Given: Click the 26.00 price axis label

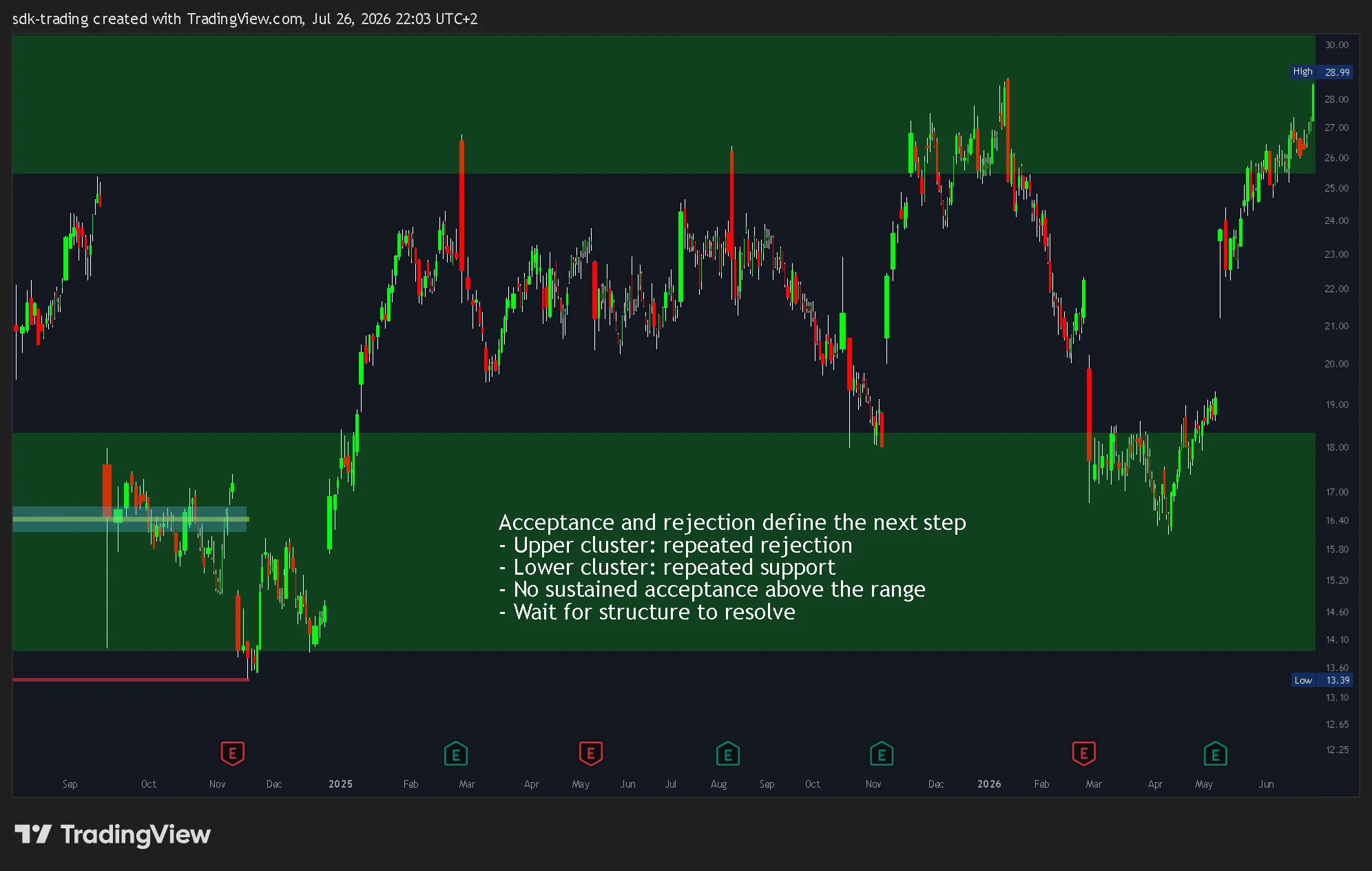Looking at the screenshot, I should point(1337,158).
